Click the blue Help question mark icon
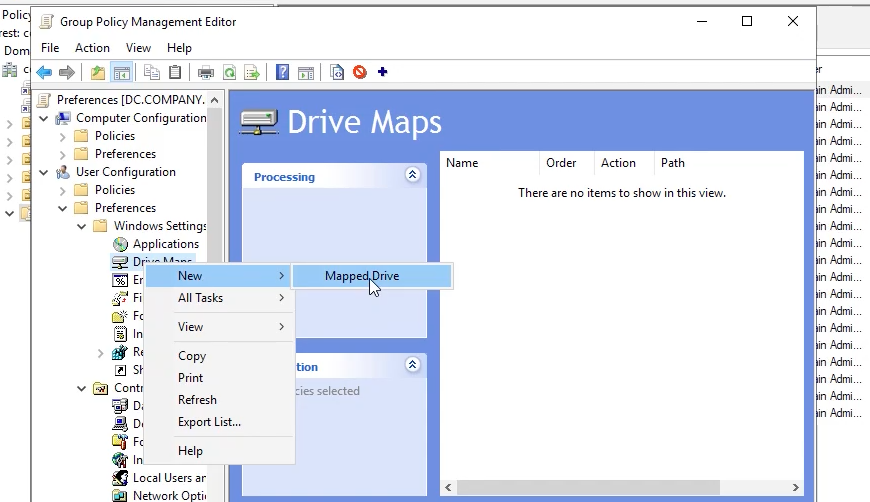 click(x=283, y=72)
